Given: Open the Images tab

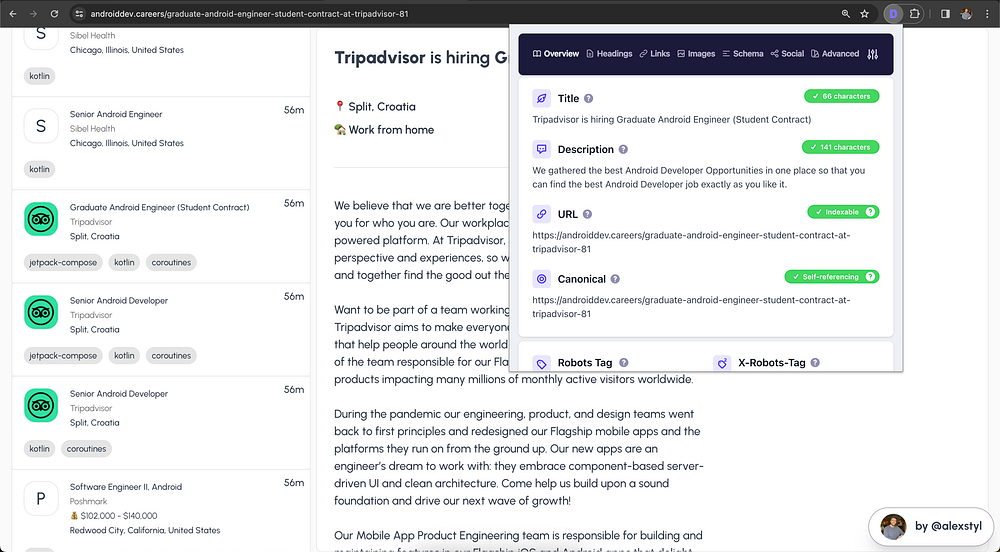Looking at the screenshot, I should coord(696,54).
